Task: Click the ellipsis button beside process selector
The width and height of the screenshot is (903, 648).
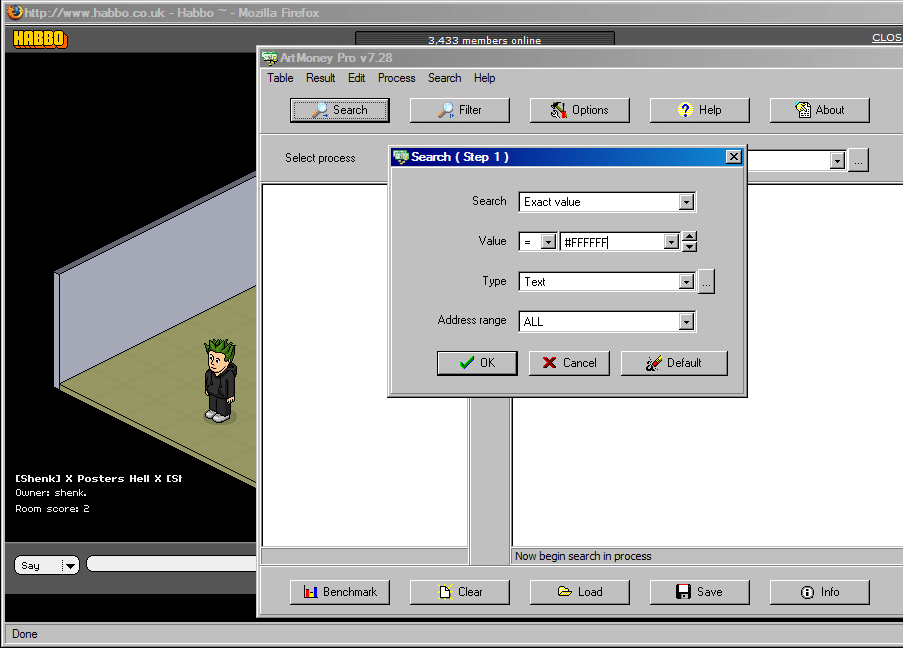Action: (858, 161)
